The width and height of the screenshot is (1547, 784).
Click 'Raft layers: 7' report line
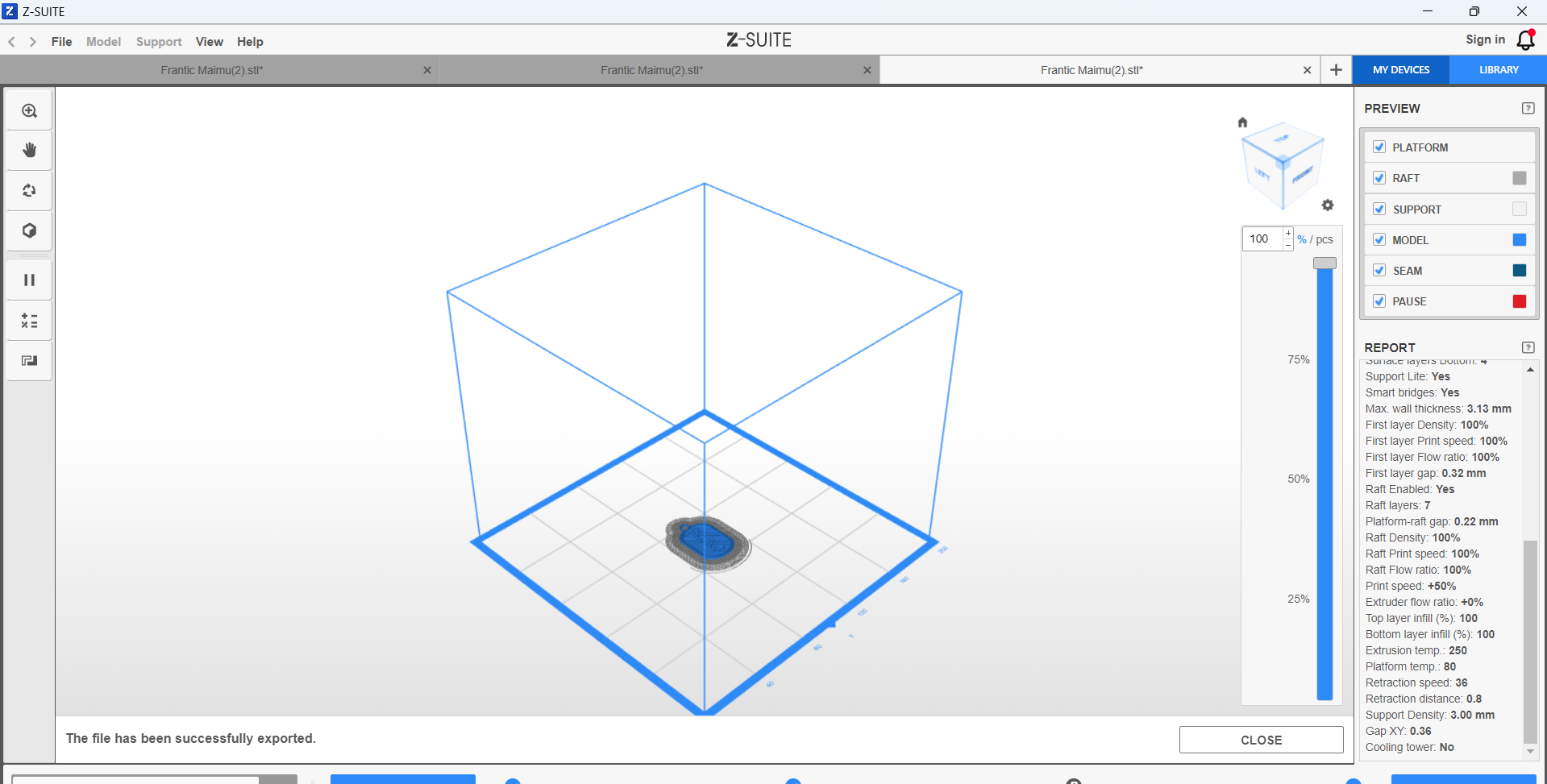click(1398, 505)
